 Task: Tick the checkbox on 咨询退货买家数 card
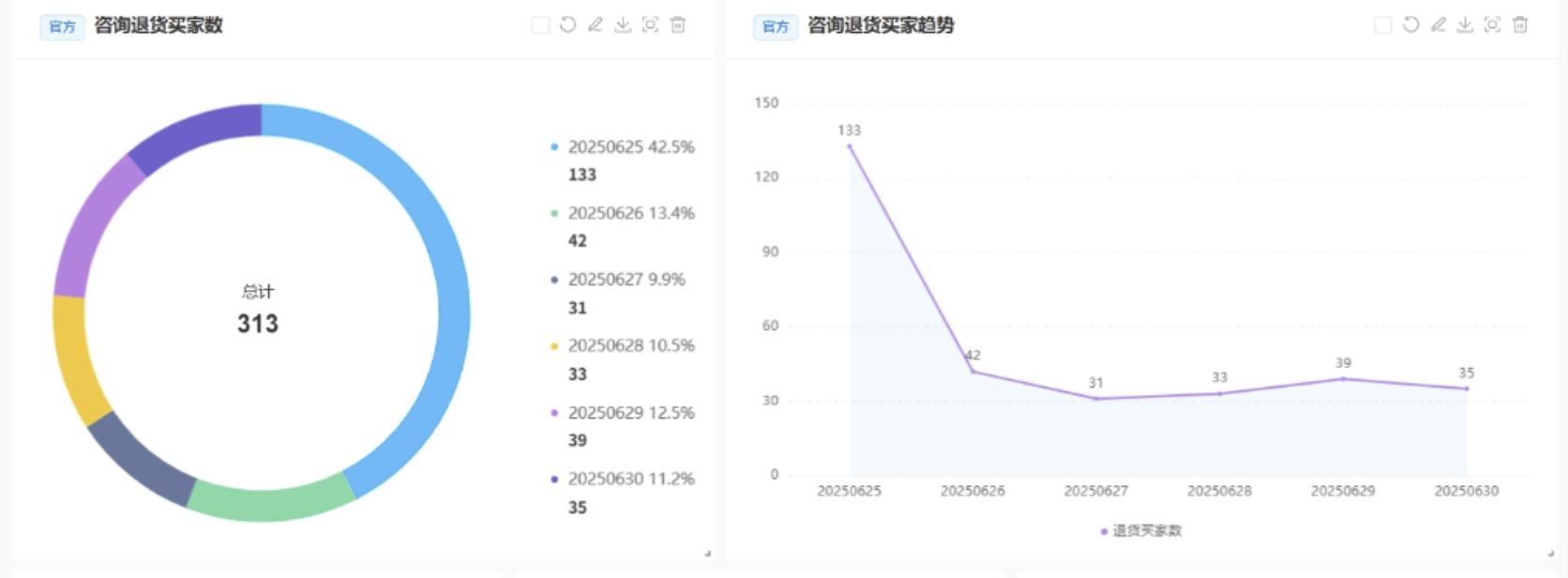(540, 25)
